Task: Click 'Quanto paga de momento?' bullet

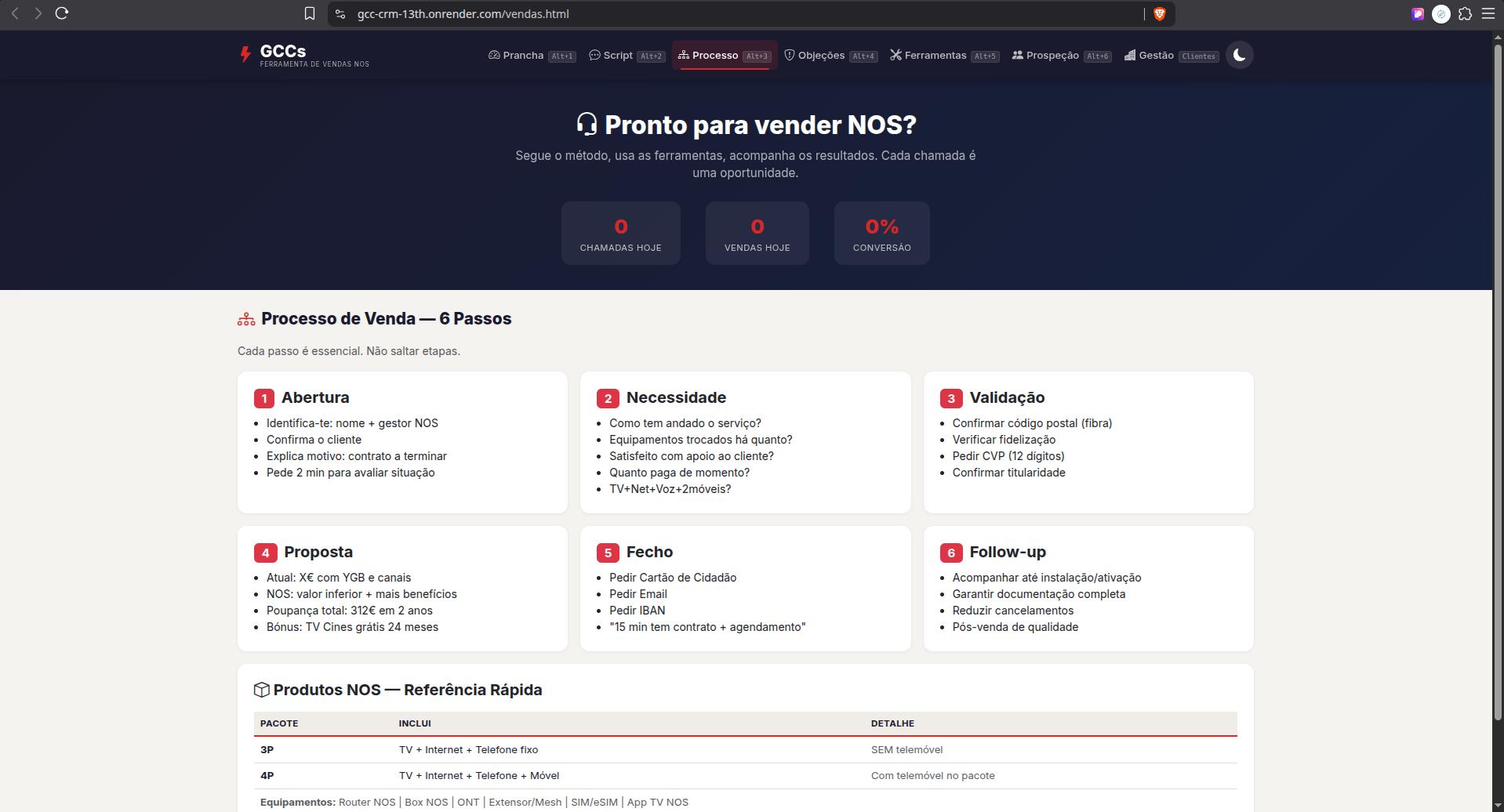Action: coord(679,473)
